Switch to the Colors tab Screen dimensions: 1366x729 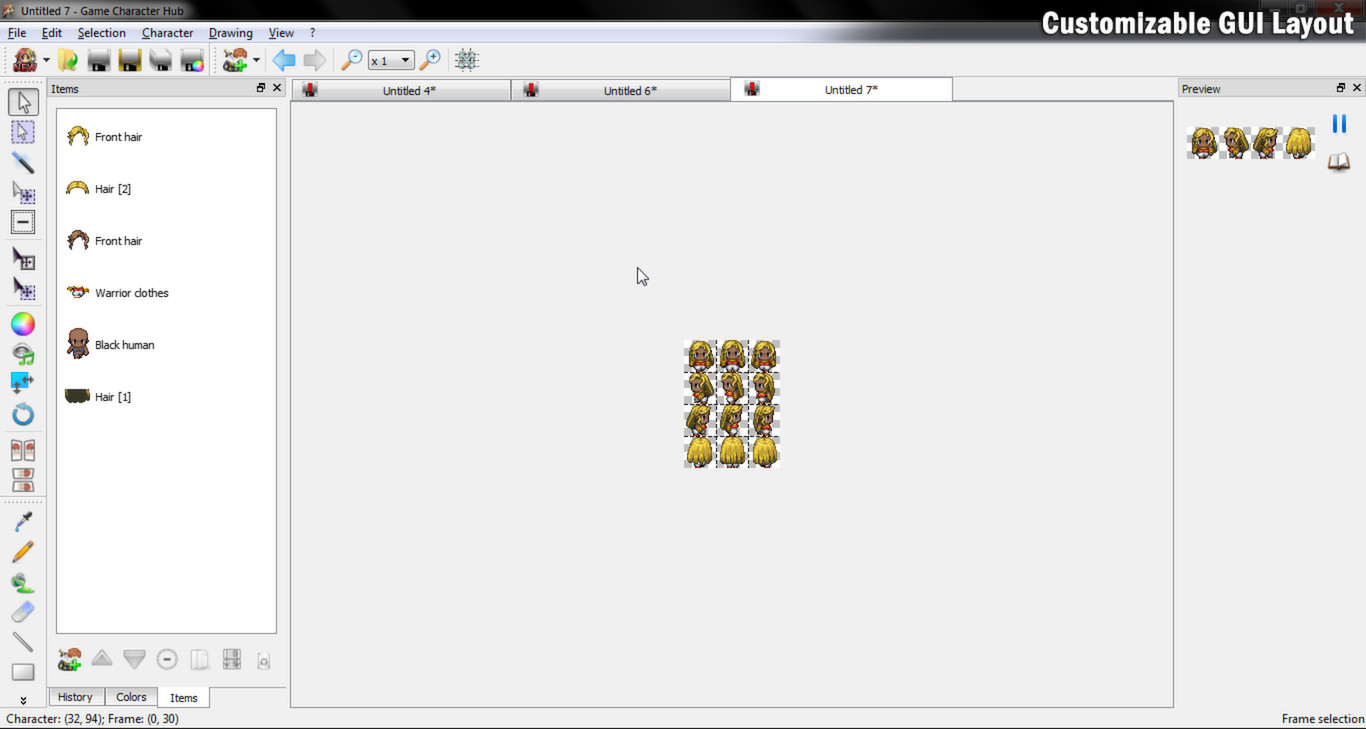click(130, 697)
